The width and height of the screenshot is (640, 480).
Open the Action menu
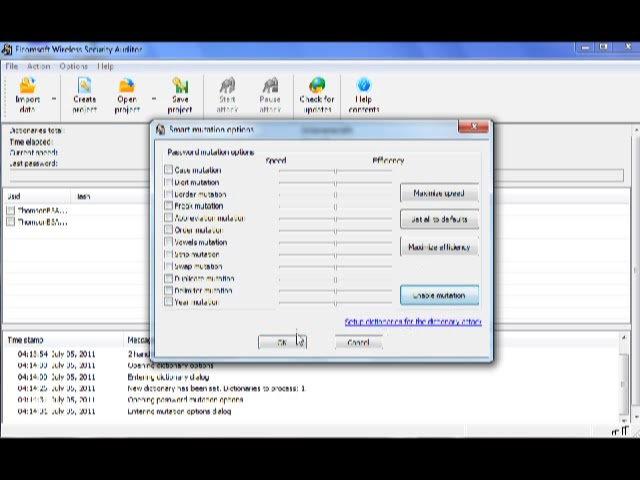(38, 66)
